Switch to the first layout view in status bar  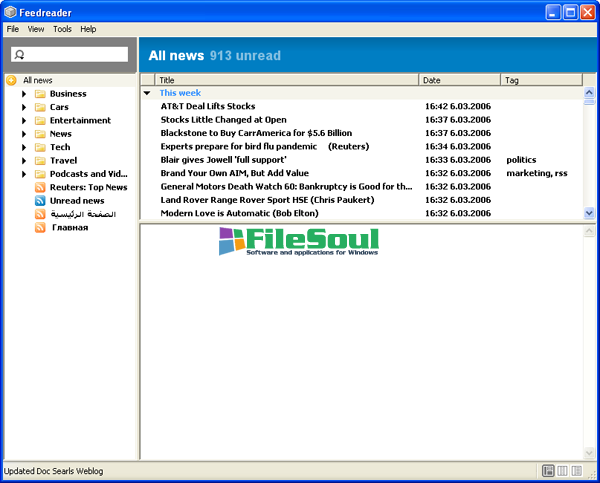pos(548,471)
